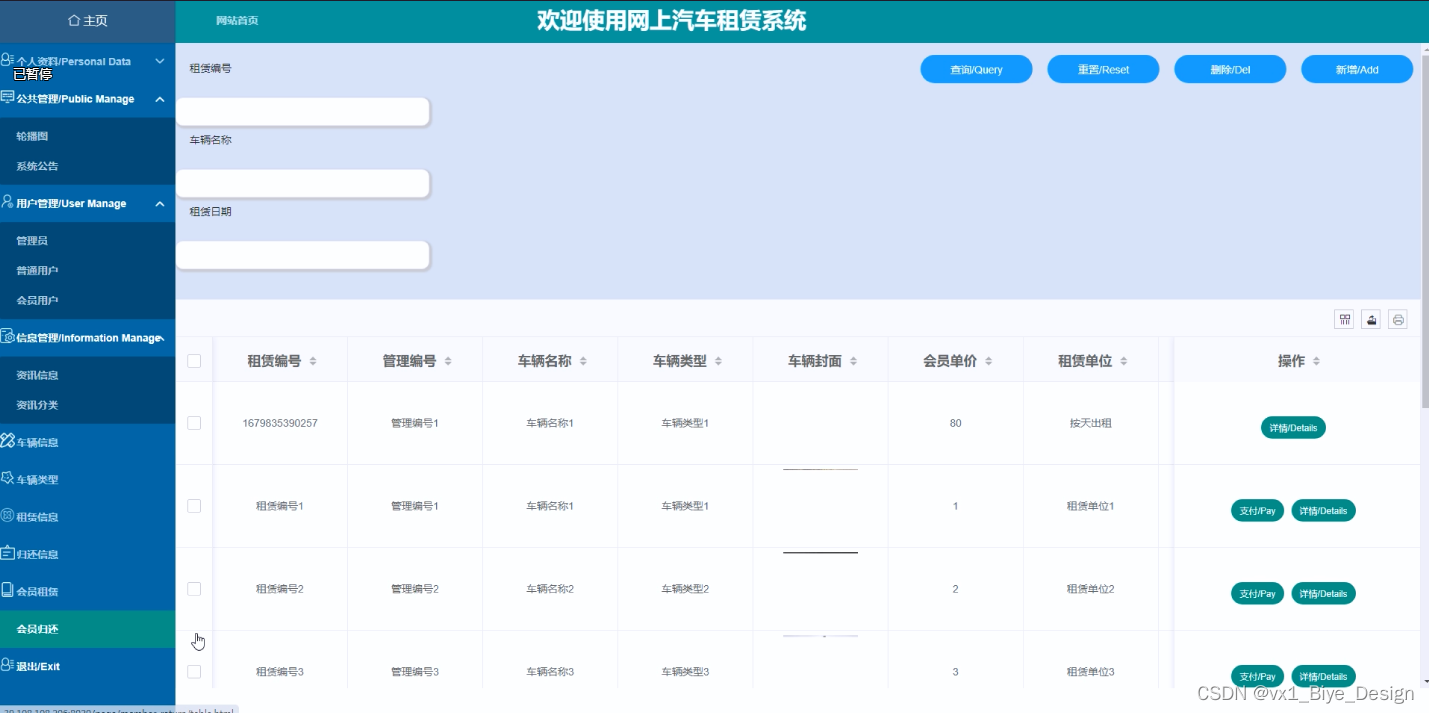Sort by the 车辆类型 column arrows
The width and height of the screenshot is (1429, 713).
click(x=718, y=361)
